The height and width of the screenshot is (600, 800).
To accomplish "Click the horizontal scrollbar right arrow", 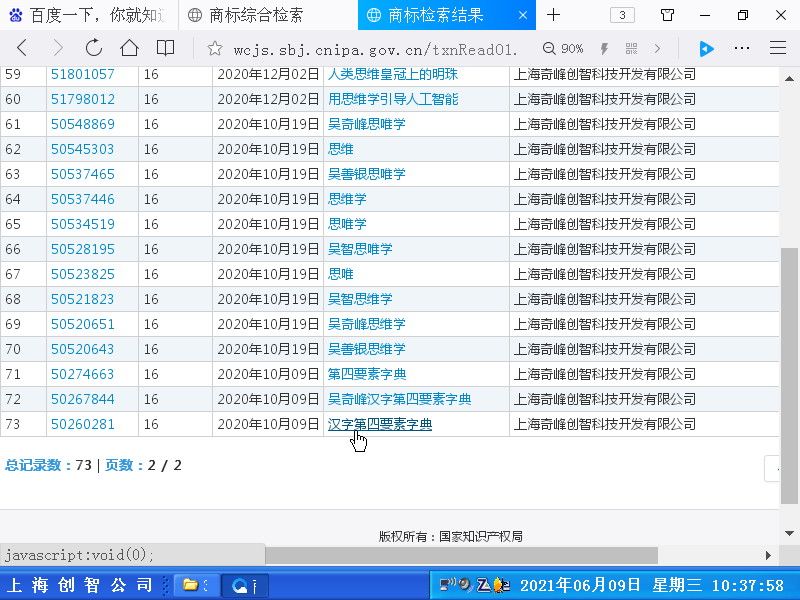I will (x=769, y=555).
